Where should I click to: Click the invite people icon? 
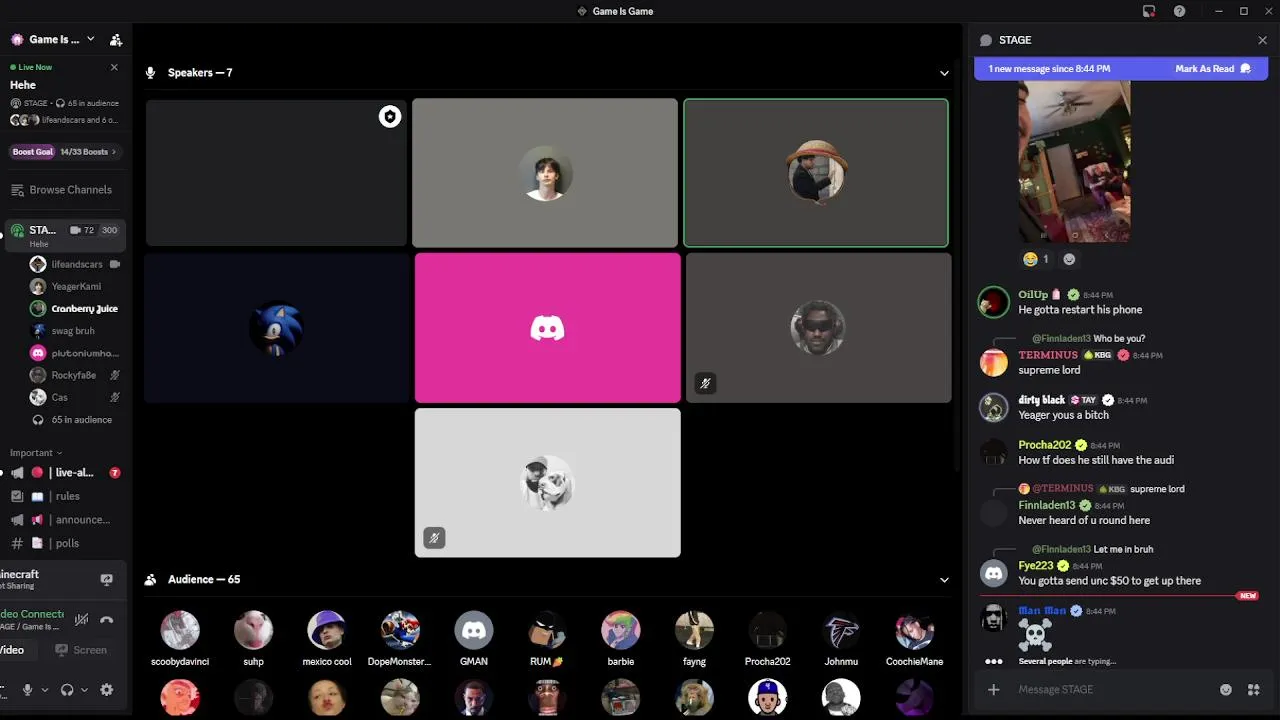(116, 40)
